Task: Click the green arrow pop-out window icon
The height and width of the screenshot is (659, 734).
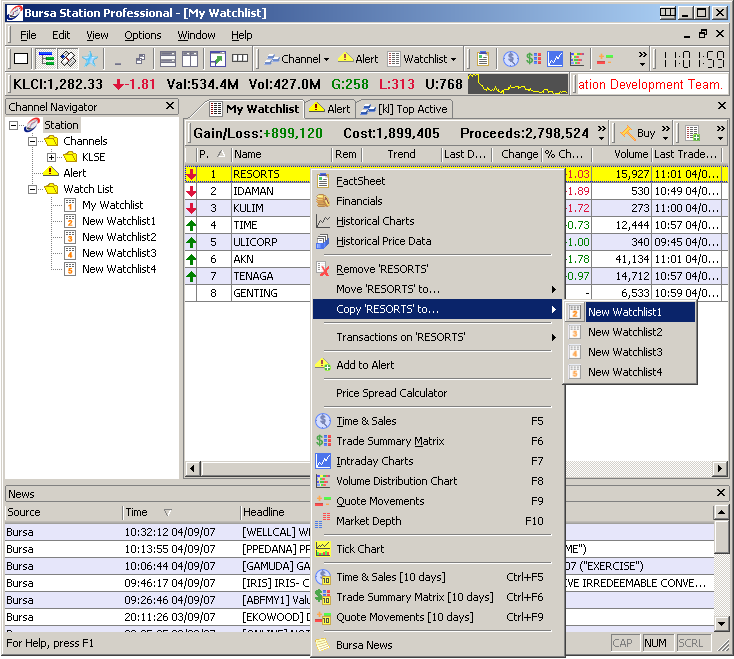Action: coord(218,59)
